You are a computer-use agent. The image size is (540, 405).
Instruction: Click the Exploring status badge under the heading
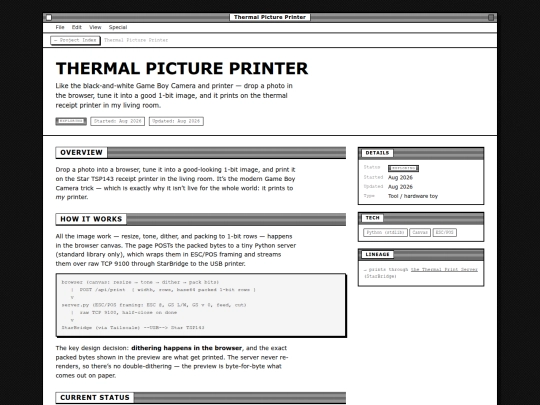pyautogui.click(x=71, y=121)
